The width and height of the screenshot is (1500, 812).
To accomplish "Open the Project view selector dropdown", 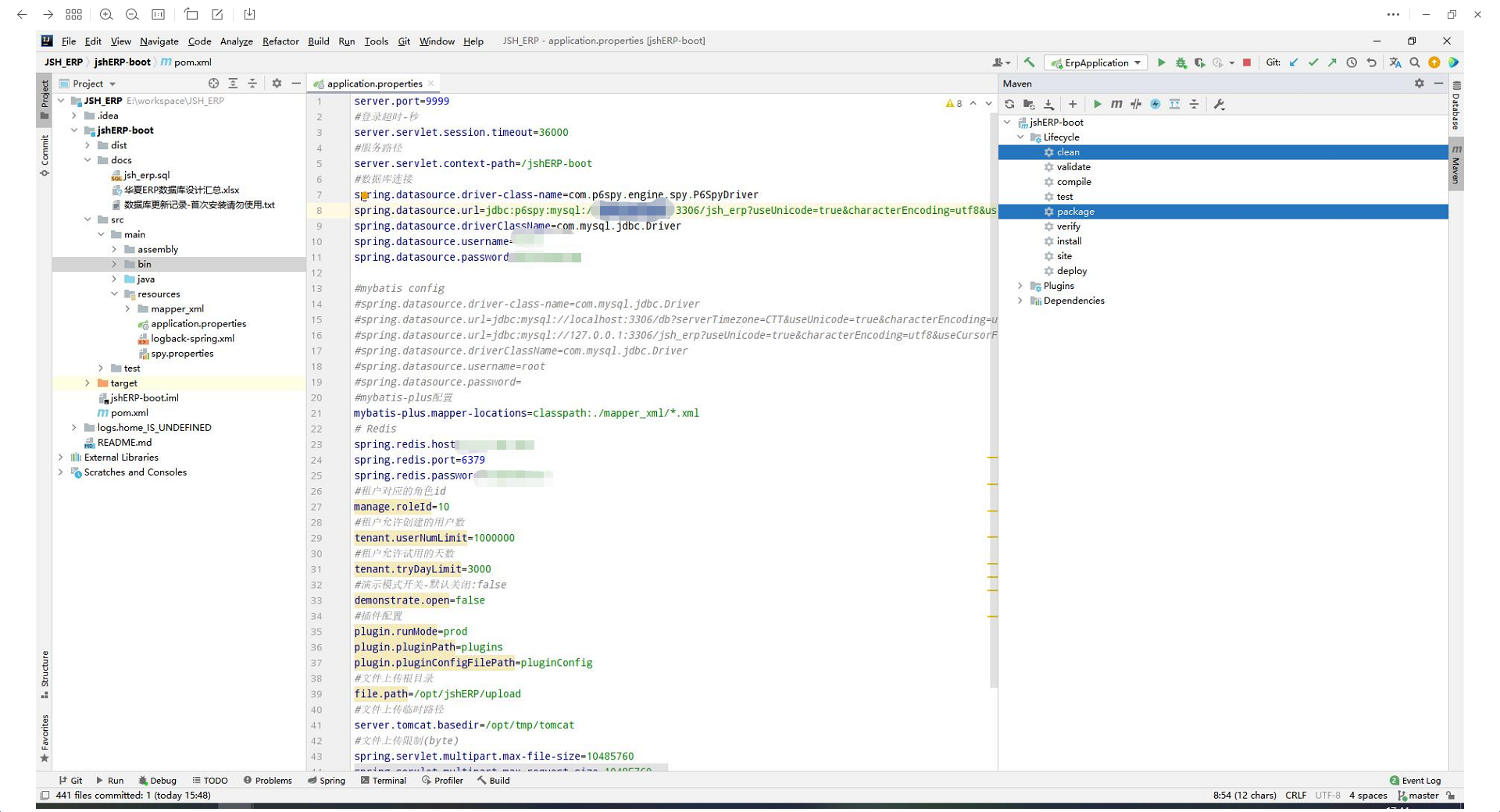I will (88, 84).
